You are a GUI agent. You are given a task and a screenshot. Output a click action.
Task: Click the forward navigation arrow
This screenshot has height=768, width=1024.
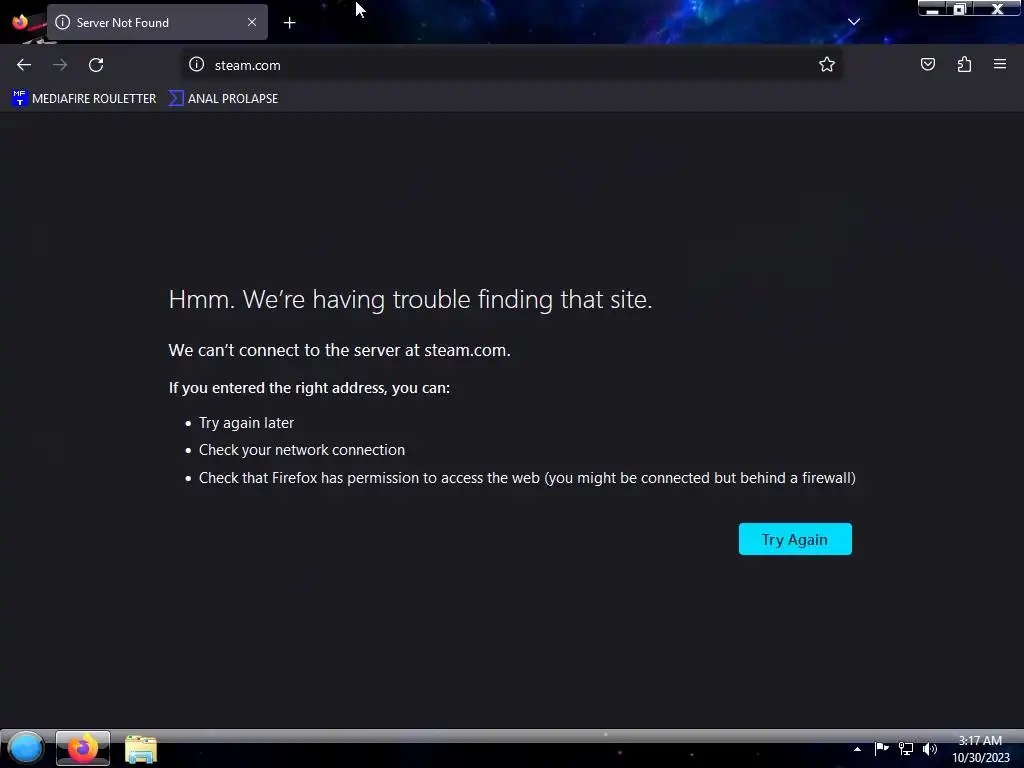pos(60,65)
